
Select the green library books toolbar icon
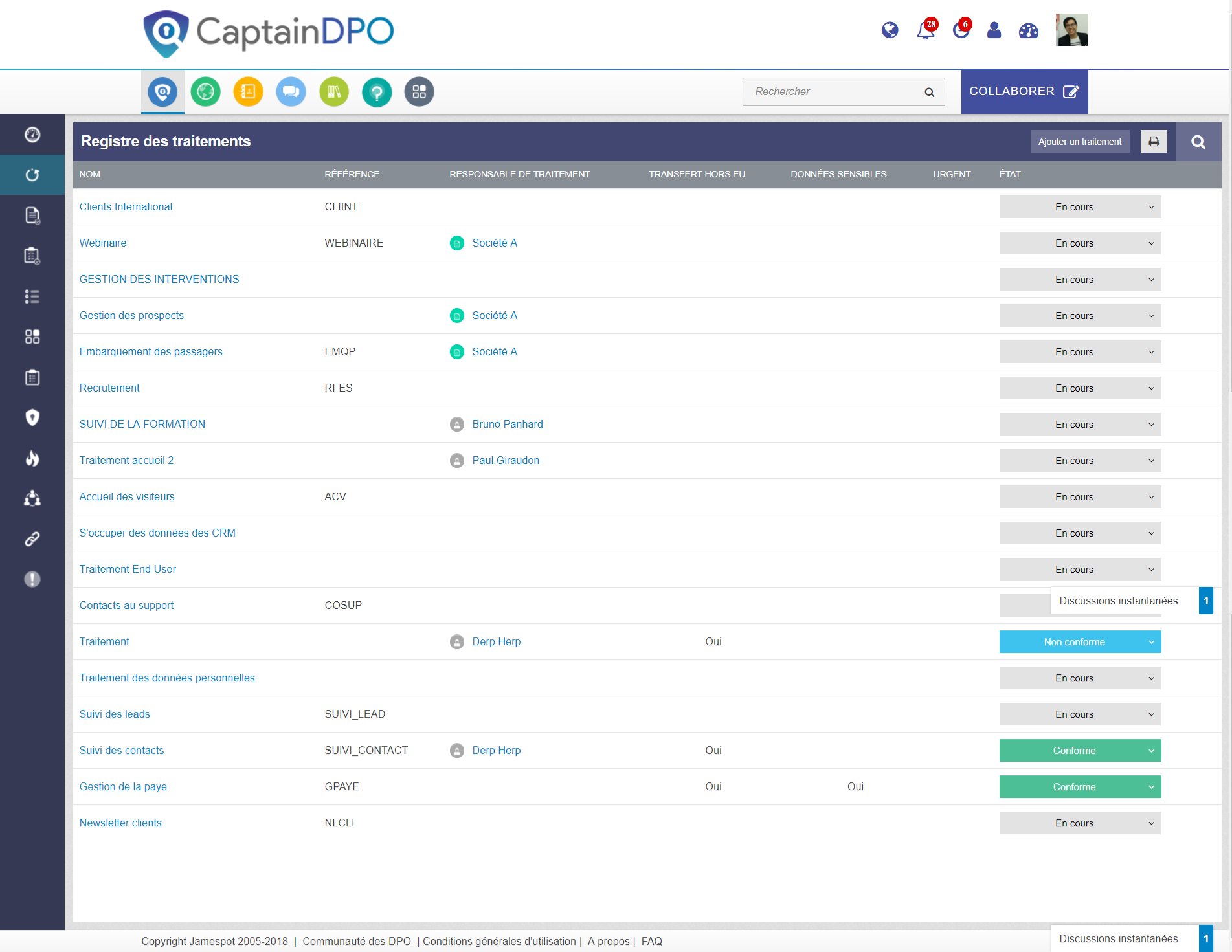coord(334,92)
